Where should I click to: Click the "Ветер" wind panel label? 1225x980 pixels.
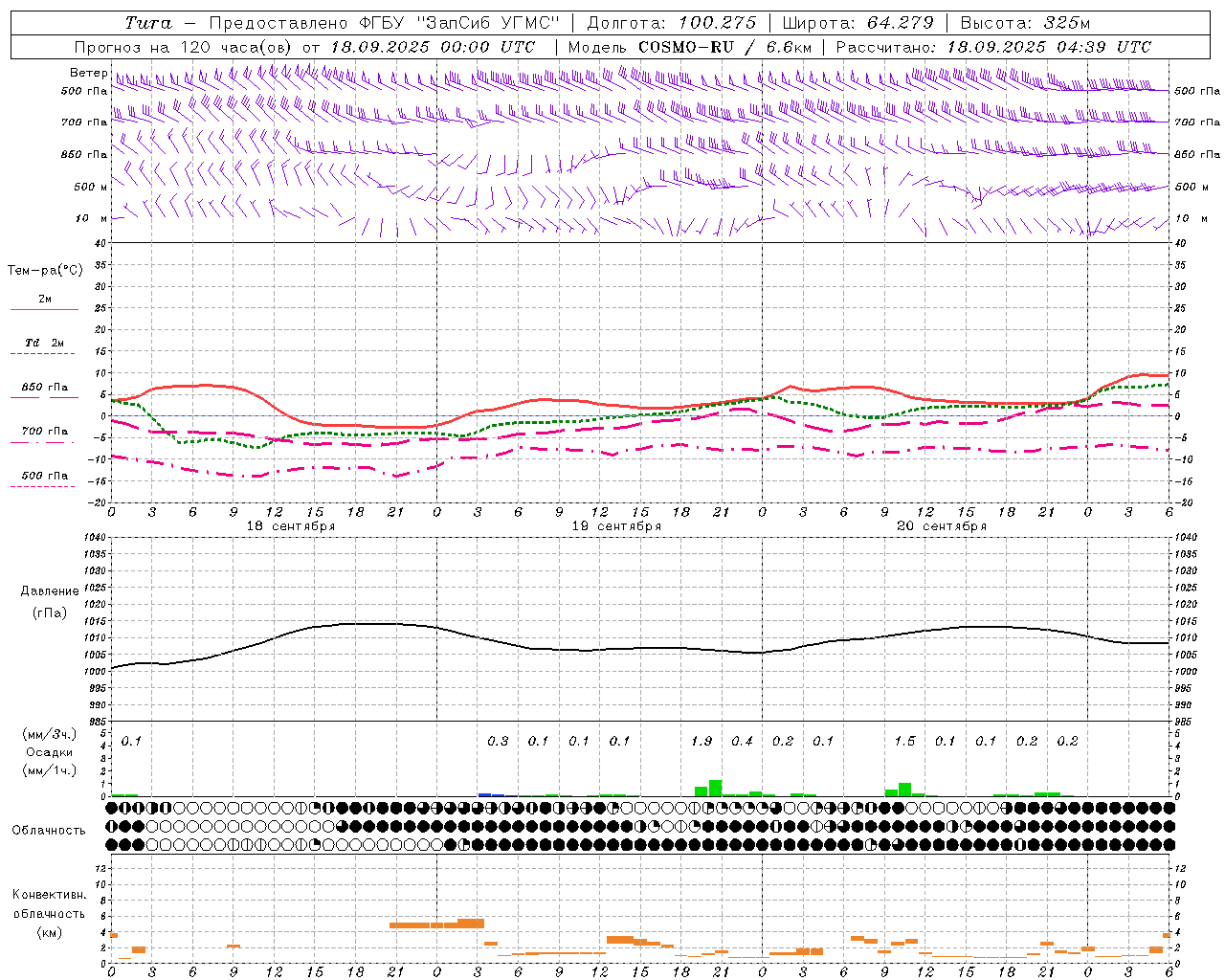click(88, 73)
